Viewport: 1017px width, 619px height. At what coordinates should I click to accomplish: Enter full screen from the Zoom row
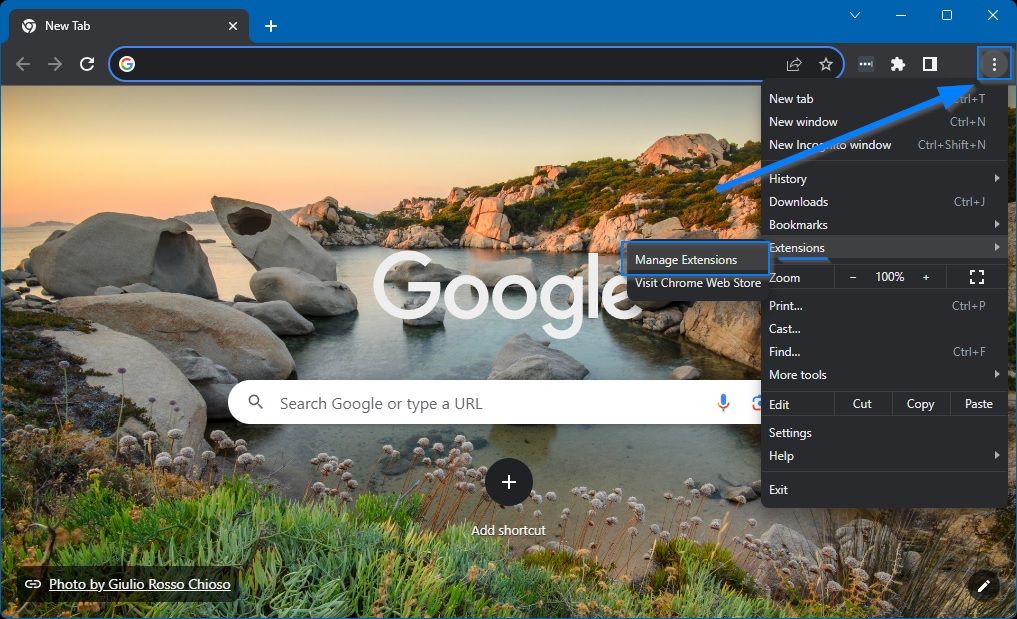click(x=976, y=276)
